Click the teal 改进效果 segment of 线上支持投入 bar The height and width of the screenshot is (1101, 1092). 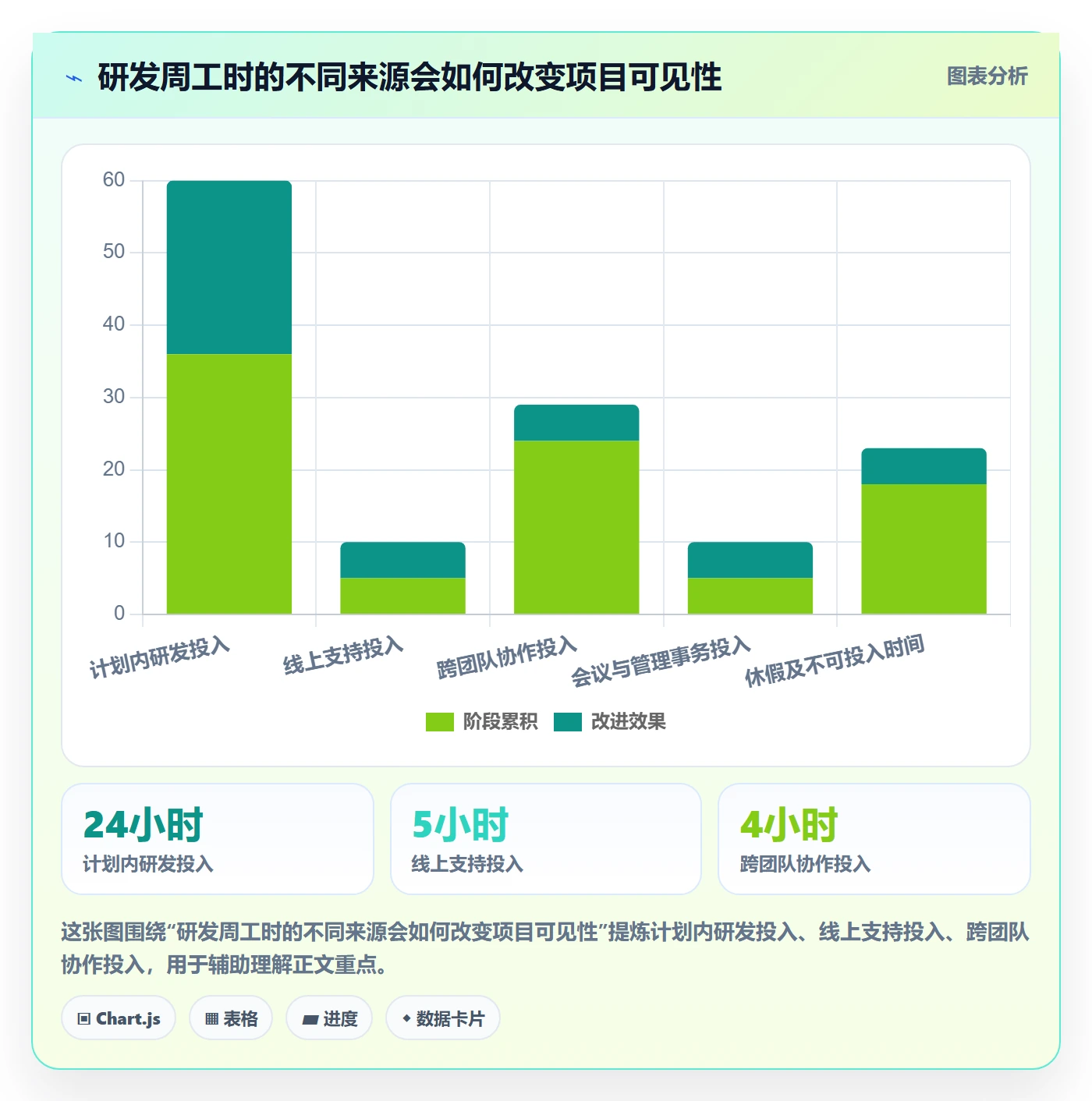pyautogui.click(x=402, y=560)
